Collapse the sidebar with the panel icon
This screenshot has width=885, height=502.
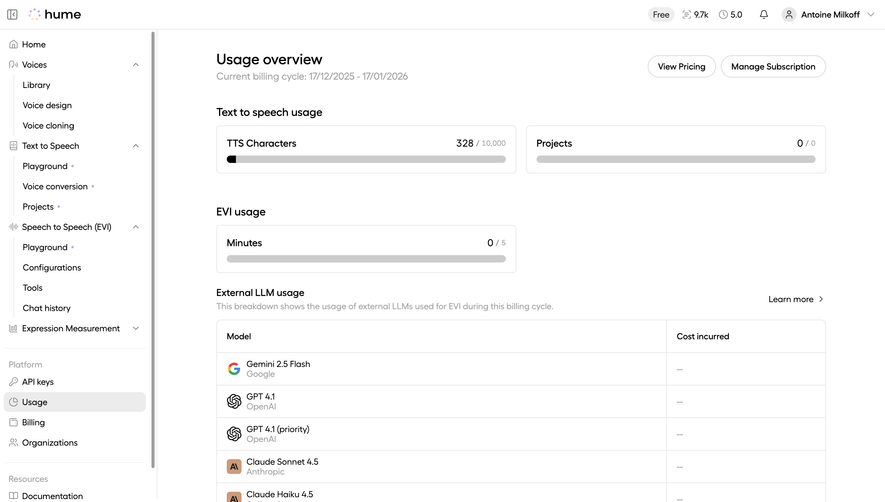[12, 15]
